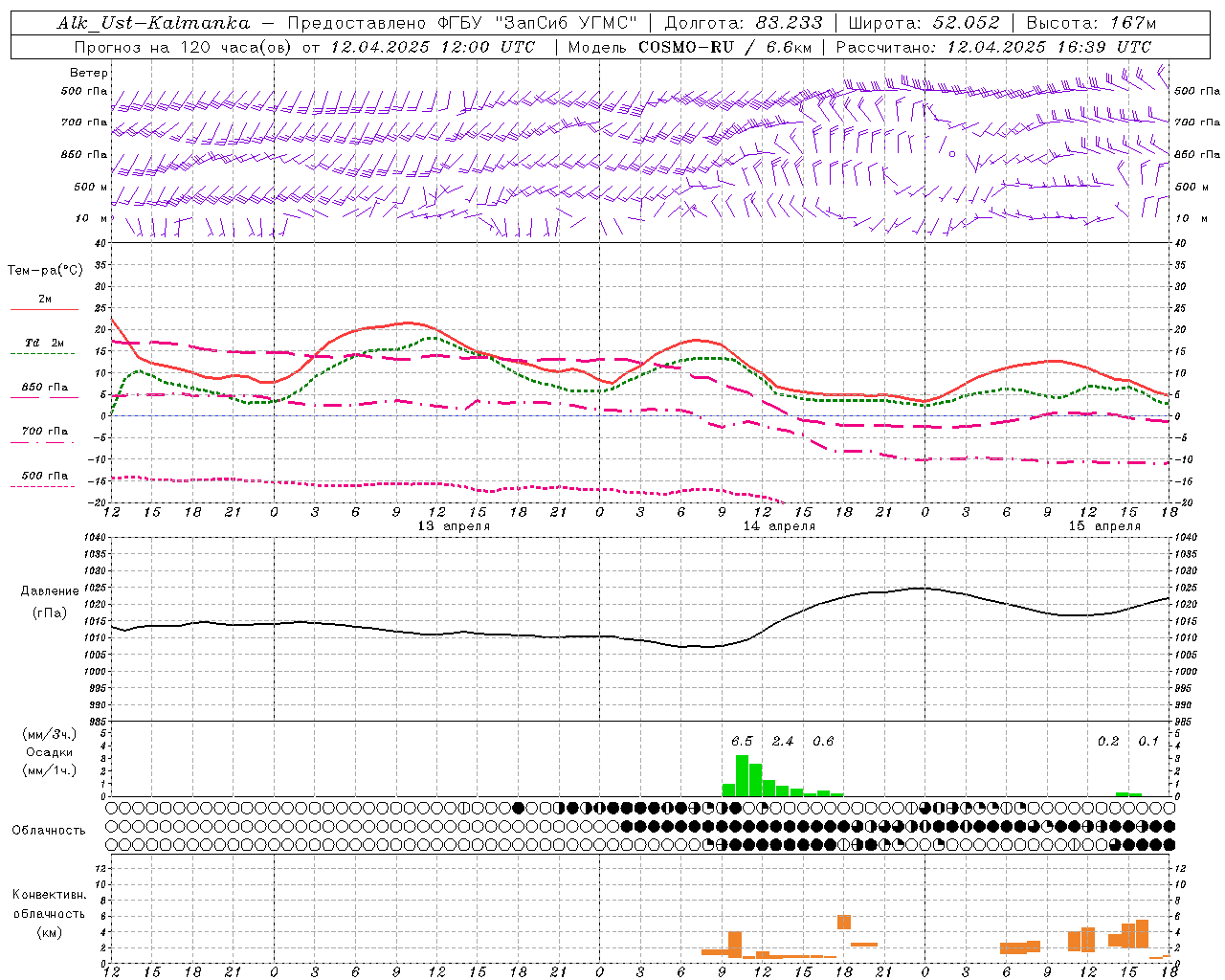1225x980 pixels.
Task: Click the Осадки precipitation label
Action: coord(50,752)
